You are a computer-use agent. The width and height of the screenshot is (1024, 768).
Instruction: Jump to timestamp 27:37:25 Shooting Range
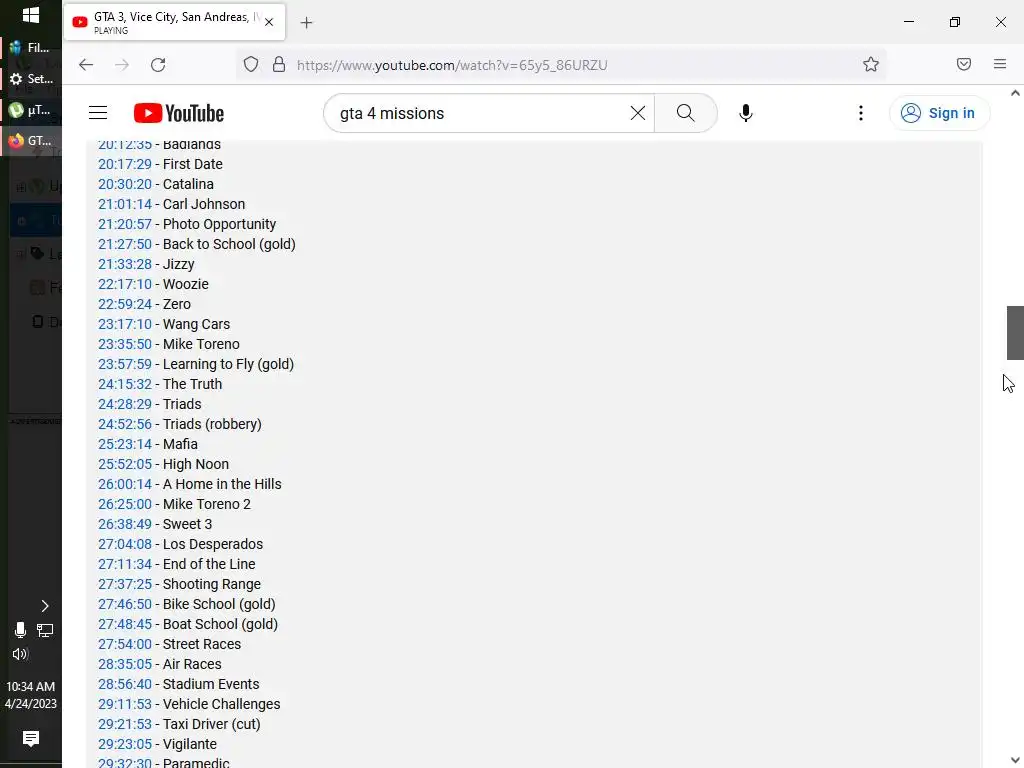coord(125,584)
